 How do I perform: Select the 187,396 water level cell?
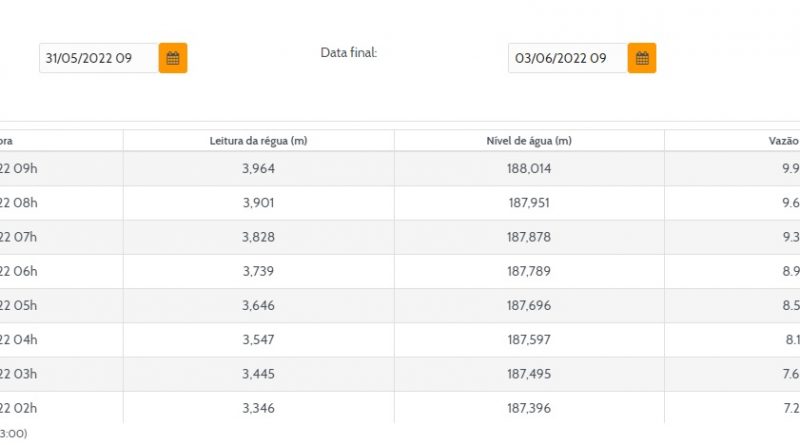coord(529,408)
